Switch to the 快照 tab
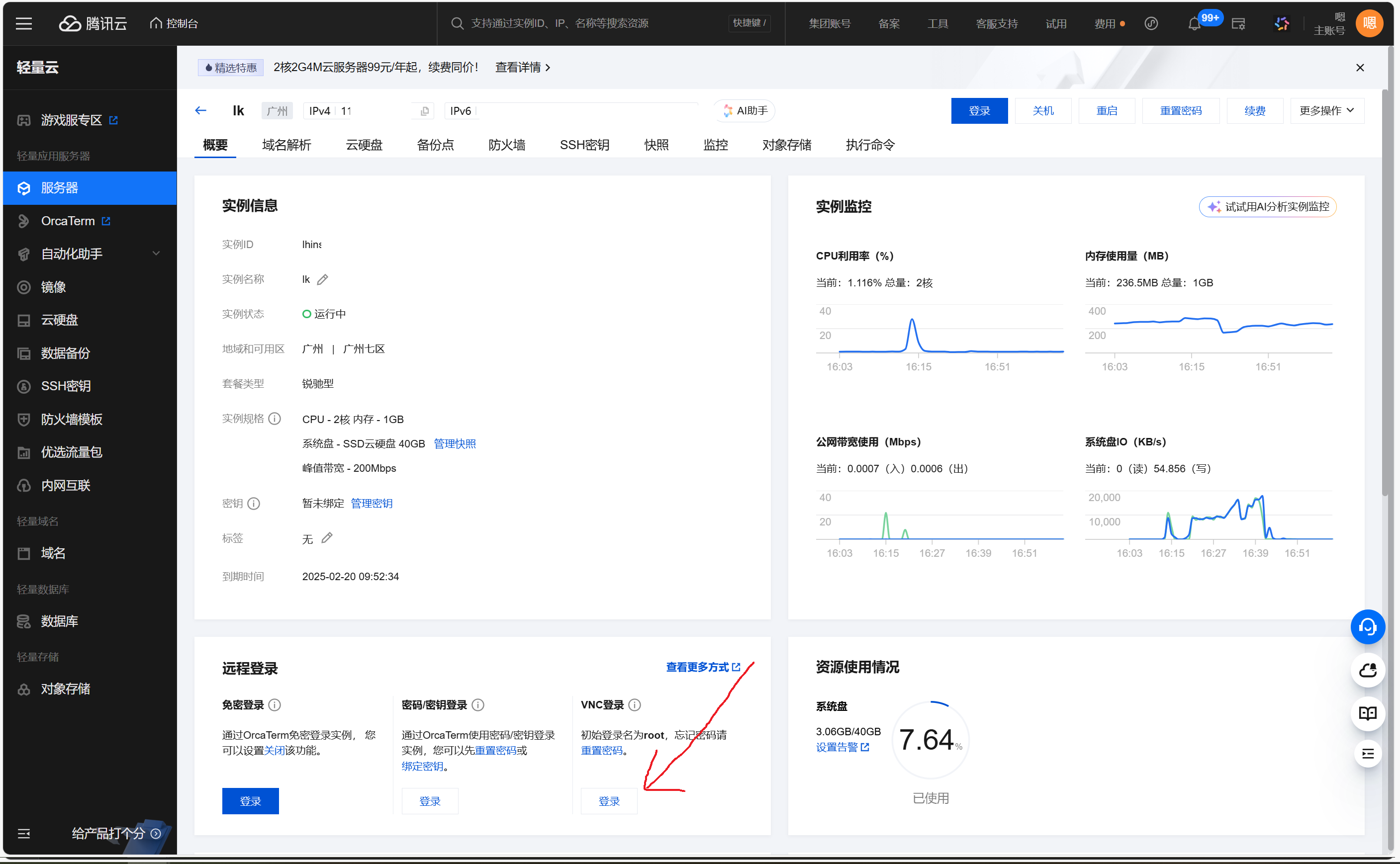The width and height of the screenshot is (1400, 864). (656, 145)
